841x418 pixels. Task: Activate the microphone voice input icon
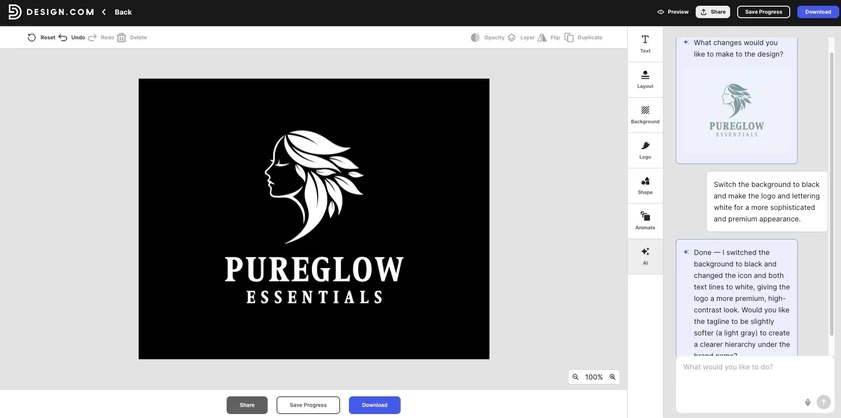(x=808, y=402)
